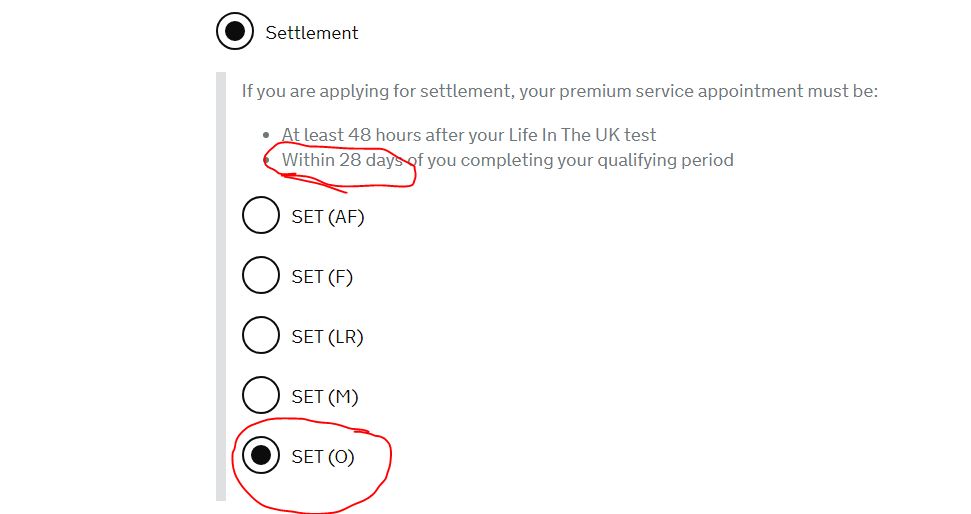Image resolution: width=971 pixels, height=514 pixels.
Task: Click the grey vertical inset bar
Action: [x=221, y=286]
